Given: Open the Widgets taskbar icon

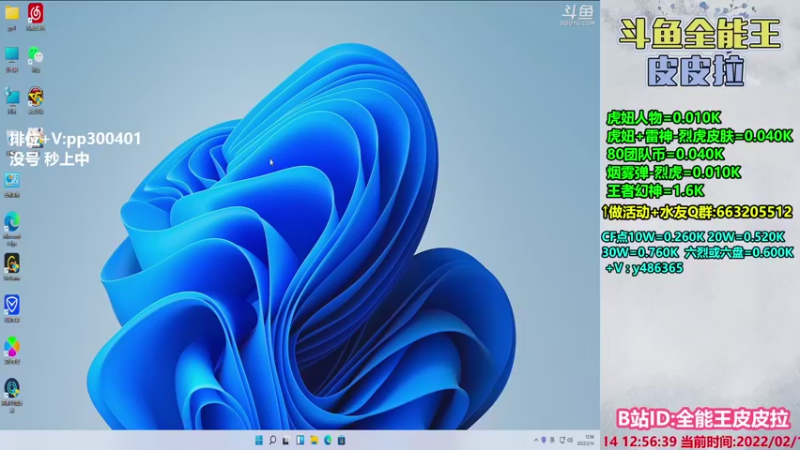Looking at the screenshot, I should [x=300, y=440].
